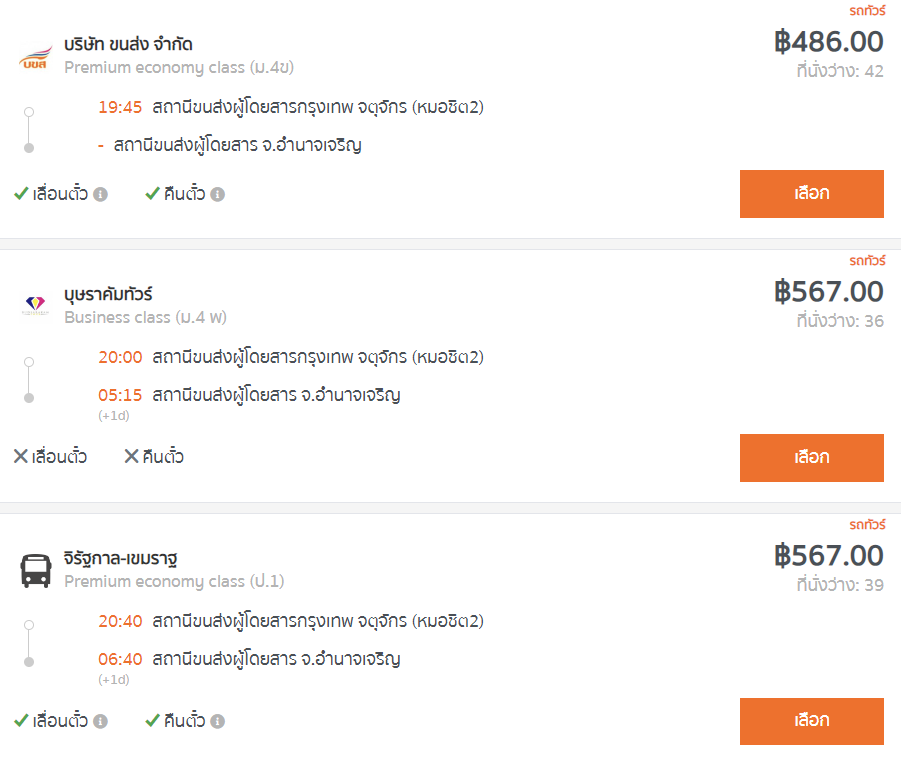
Task: Open info icon beside เลื่อนตั๋ว for จิรัฐกาล-เขมราฐ
Action: 101,721
